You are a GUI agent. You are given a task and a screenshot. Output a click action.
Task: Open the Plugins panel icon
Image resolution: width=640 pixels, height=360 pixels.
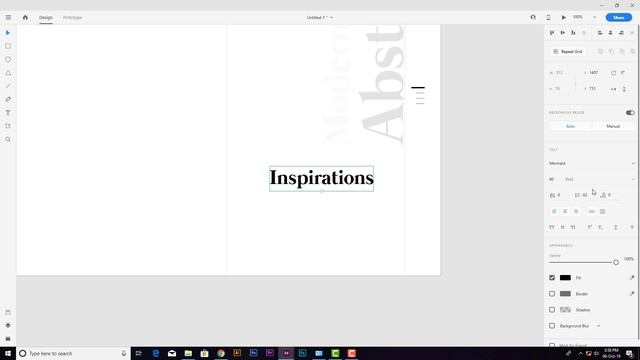click(8, 339)
